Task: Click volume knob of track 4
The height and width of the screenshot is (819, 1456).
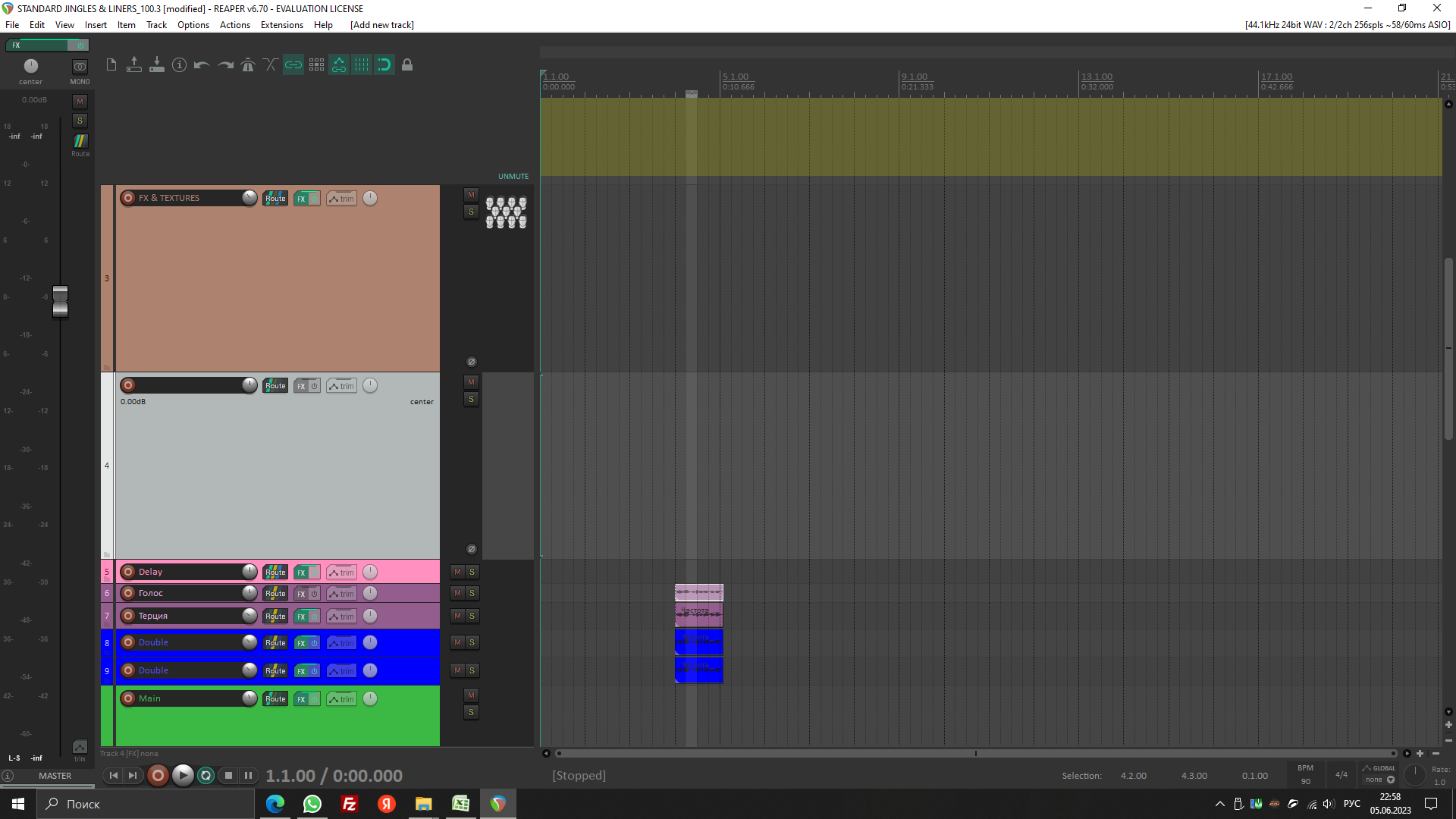Action: click(249, 385)
